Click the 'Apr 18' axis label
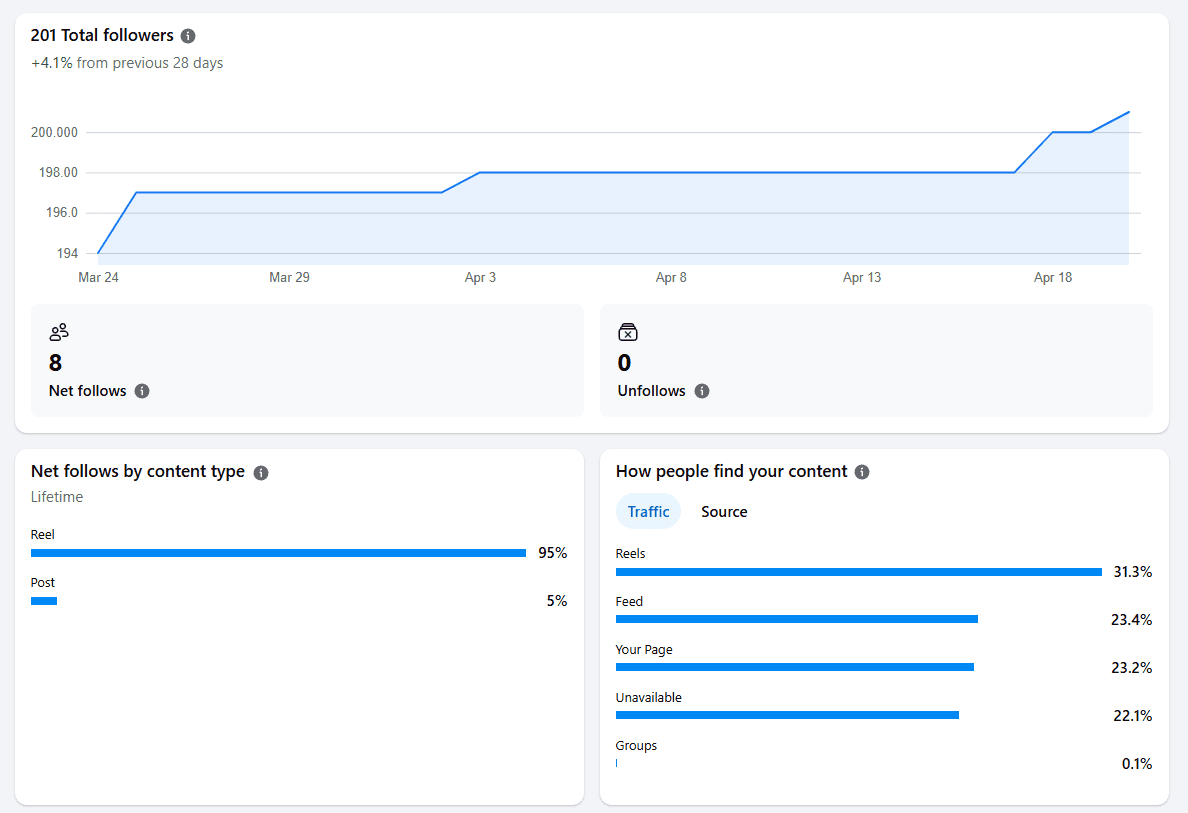 click(x=1053, y=277)
